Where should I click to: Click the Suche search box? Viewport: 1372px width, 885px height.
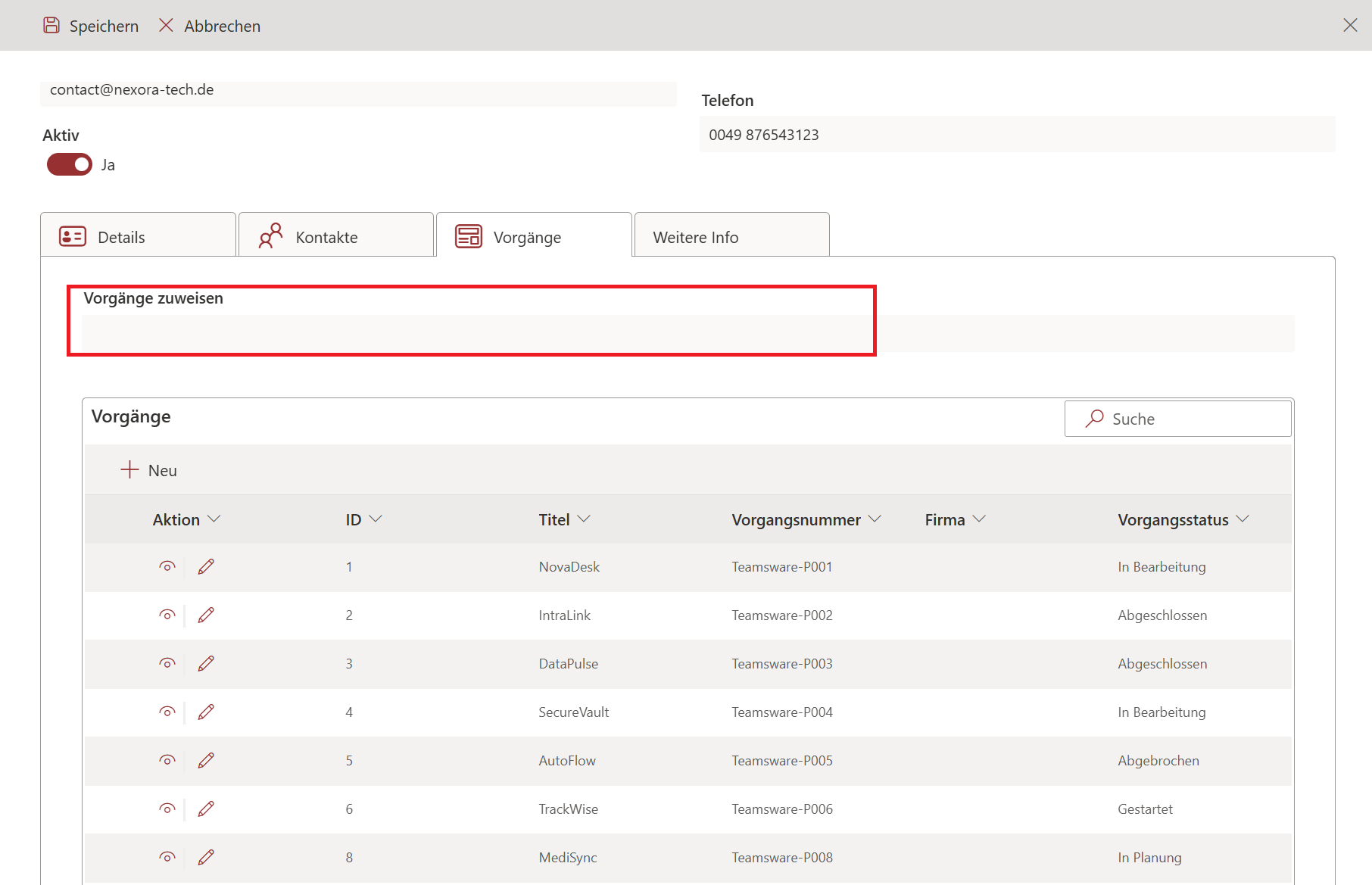coord(1177,419)
